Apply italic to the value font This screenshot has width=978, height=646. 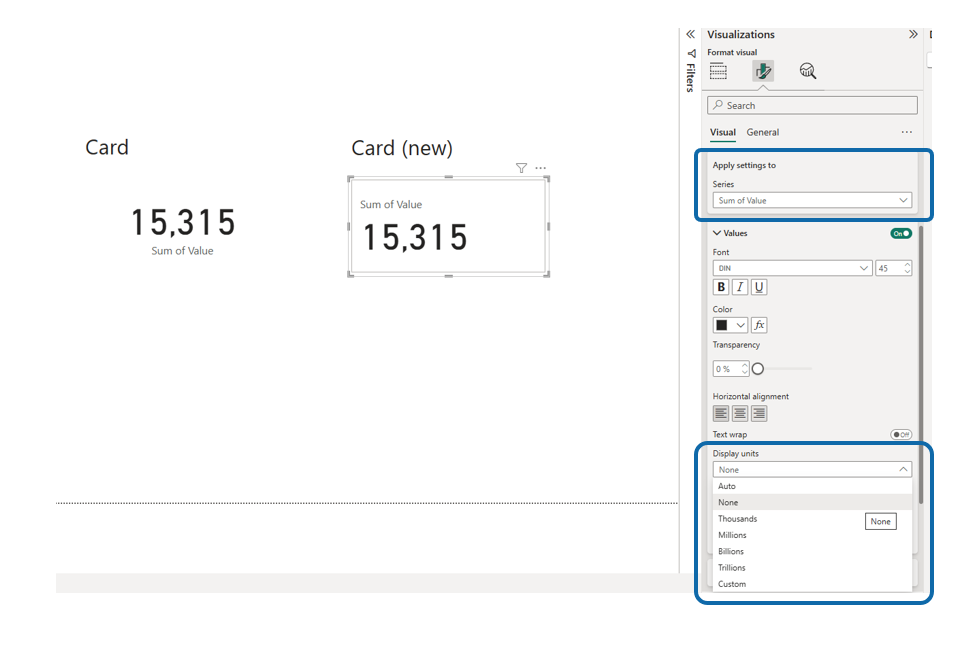740,287
